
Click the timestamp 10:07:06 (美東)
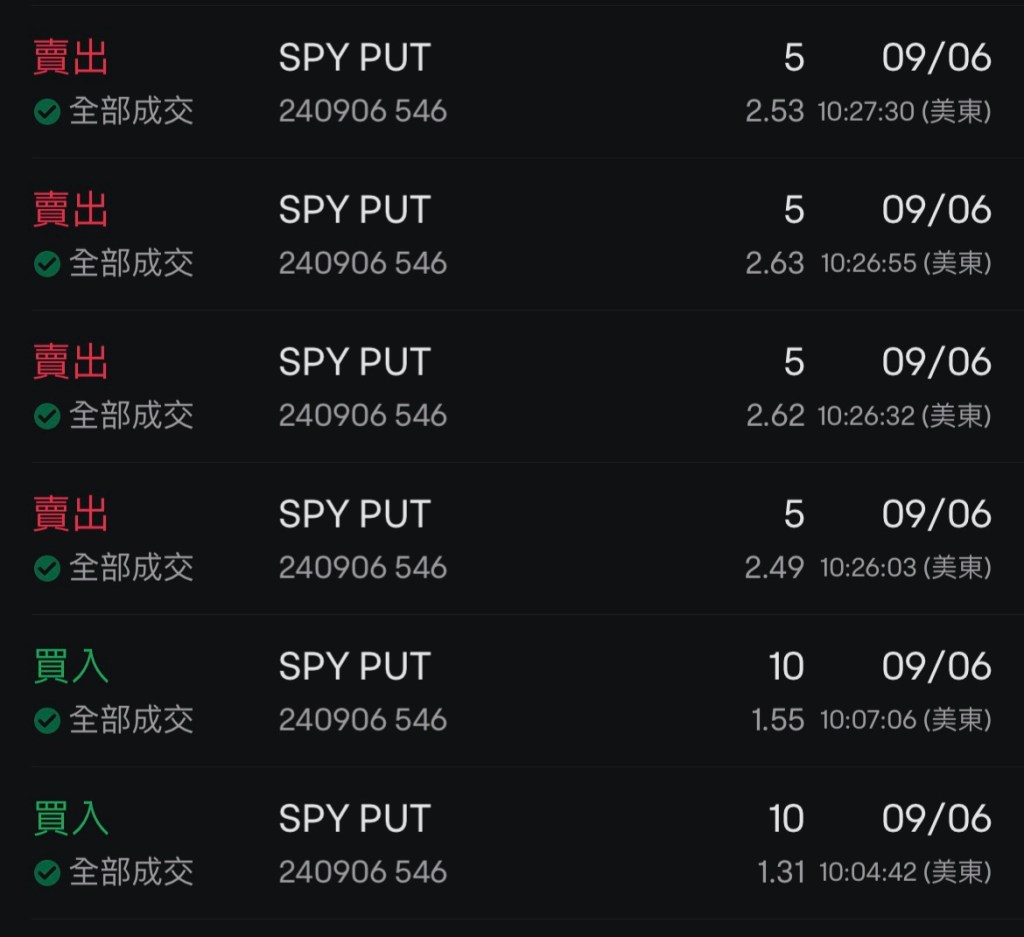tap(905, 720)
